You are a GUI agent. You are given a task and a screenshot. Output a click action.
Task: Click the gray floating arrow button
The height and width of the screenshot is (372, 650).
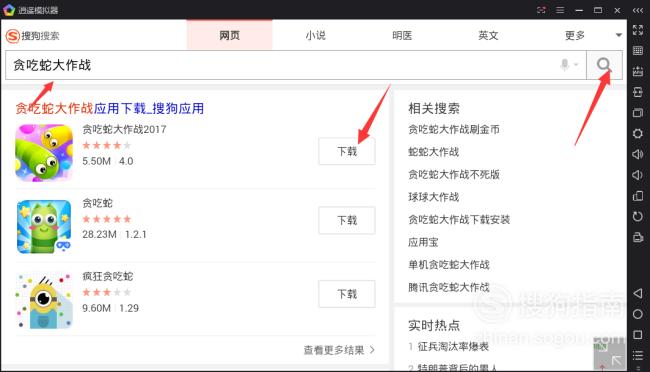click(609, 355)
